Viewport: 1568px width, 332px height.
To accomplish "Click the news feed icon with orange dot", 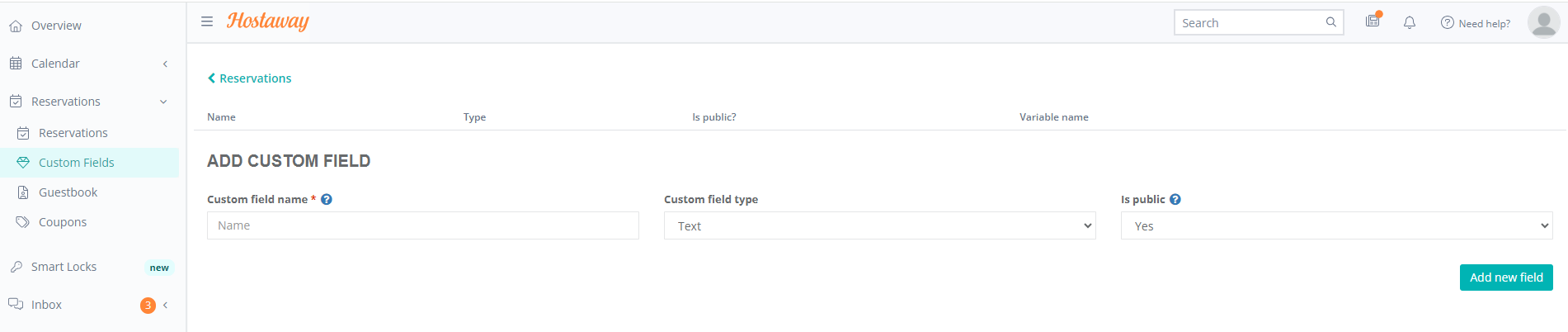I will 1373,21.
